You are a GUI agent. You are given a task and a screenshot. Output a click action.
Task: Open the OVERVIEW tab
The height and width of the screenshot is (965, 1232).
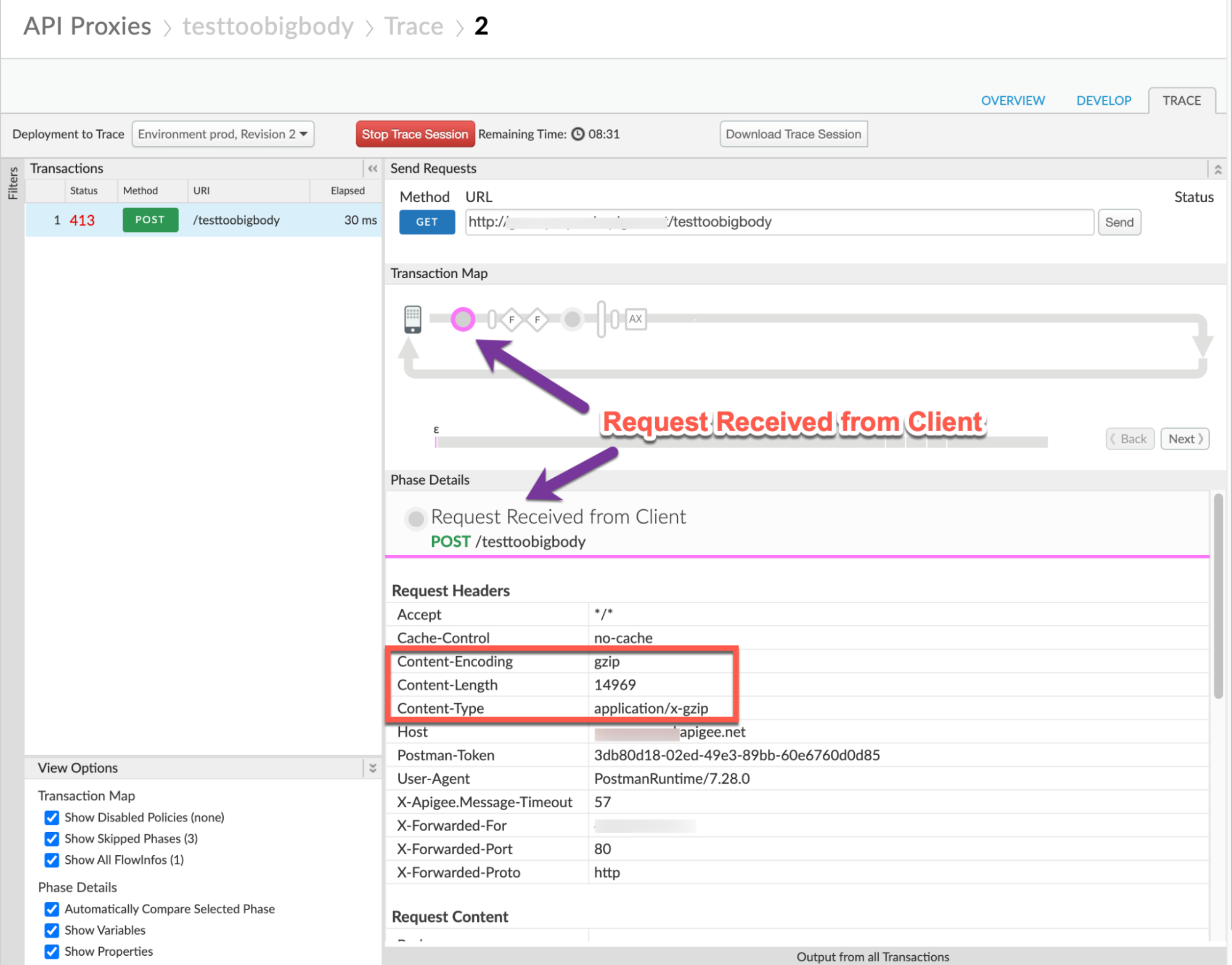pyautogui.click(x=1013, y=101)
